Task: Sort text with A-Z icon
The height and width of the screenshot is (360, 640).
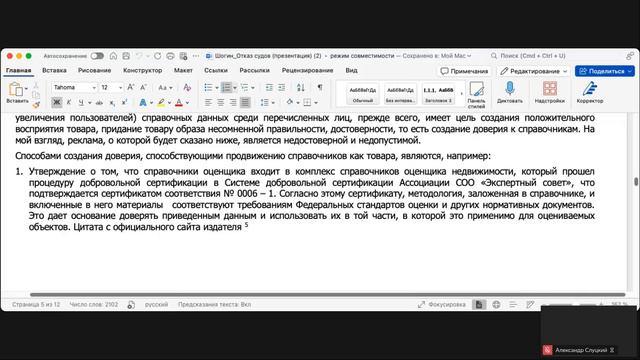Action: tap(301, 87)
